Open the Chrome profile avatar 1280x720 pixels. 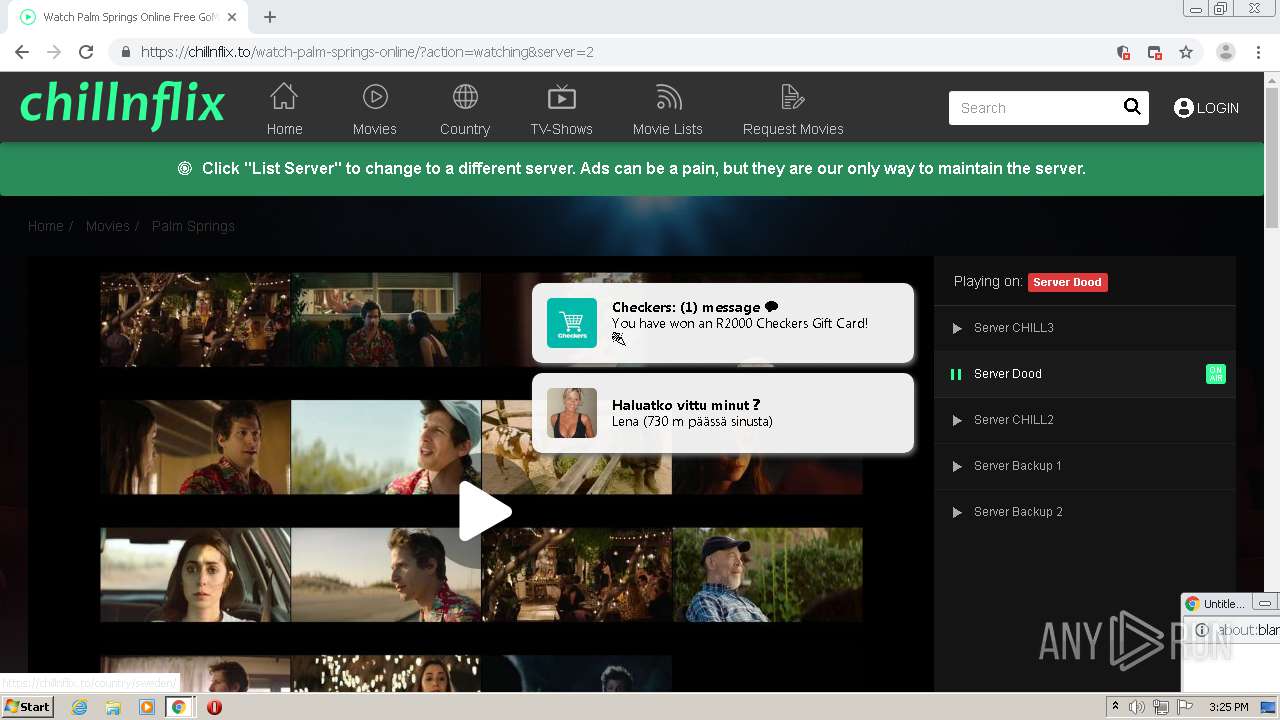(x=1225, y=52)
